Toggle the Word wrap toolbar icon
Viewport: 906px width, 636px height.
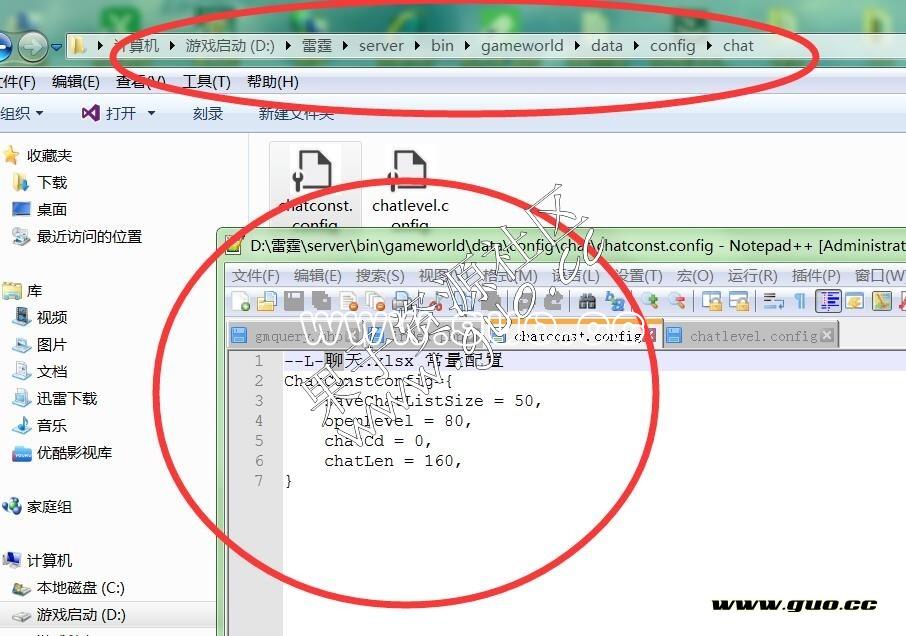[x=773, y=301]
